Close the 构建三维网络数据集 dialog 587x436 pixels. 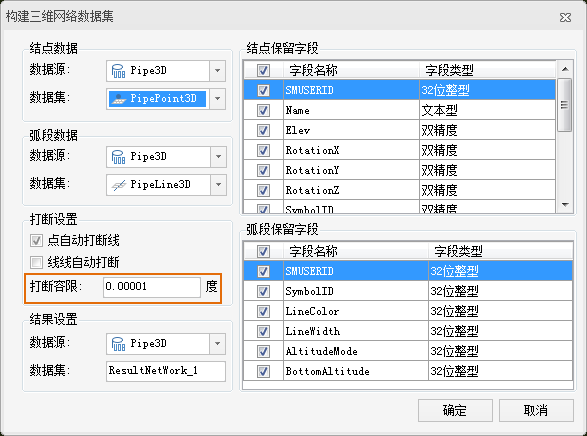click(565, 17)
